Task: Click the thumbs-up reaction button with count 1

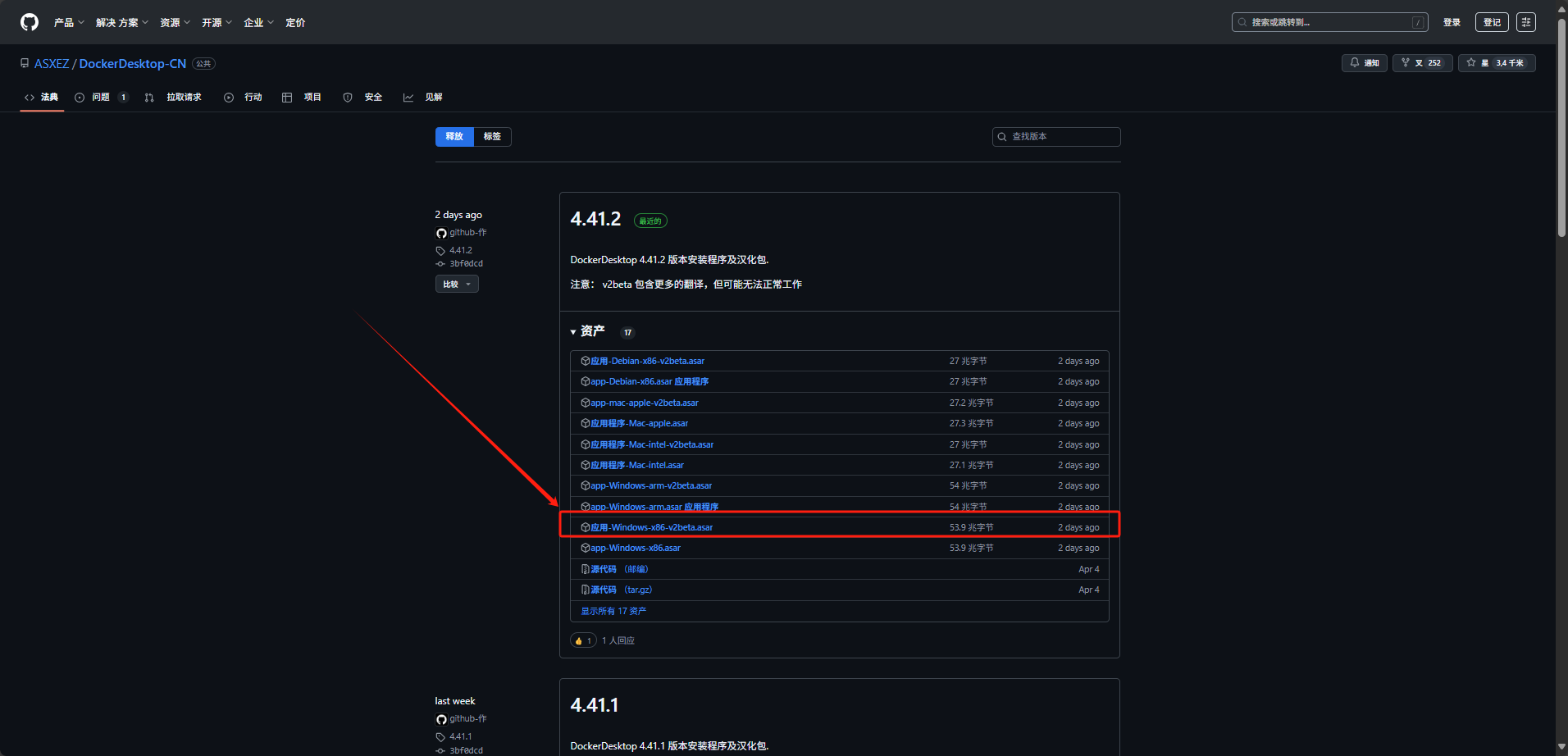Action: point(583,640)
